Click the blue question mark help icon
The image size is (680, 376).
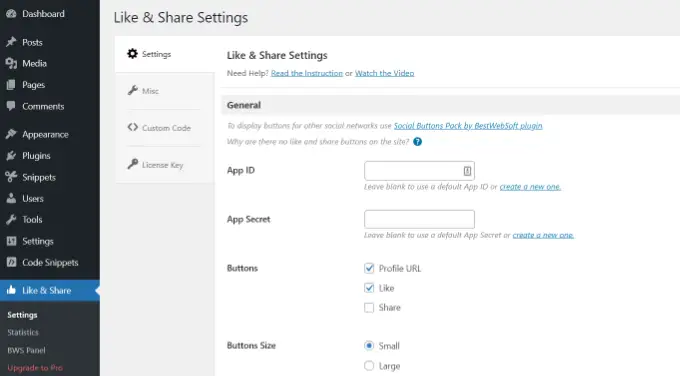(417, 142)
